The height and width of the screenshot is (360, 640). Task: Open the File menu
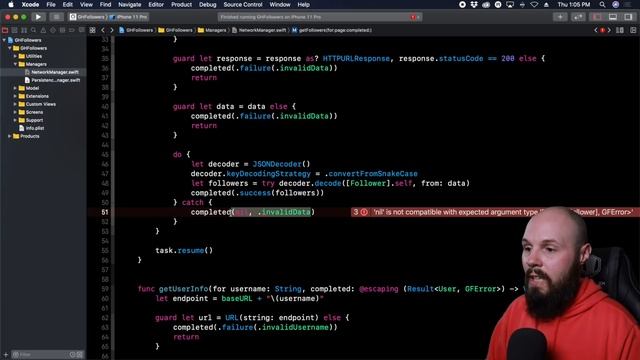[51, 4]
